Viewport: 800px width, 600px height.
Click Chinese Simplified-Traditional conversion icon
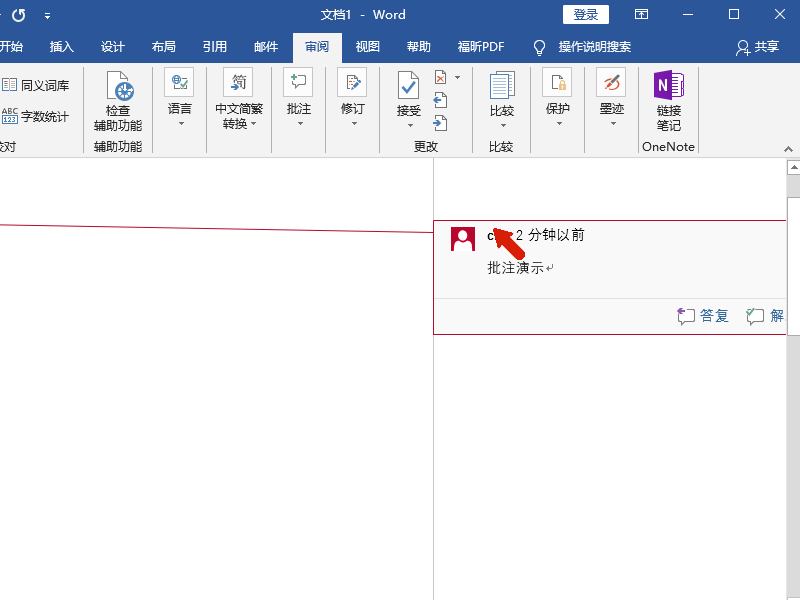[x=238, y=82]
